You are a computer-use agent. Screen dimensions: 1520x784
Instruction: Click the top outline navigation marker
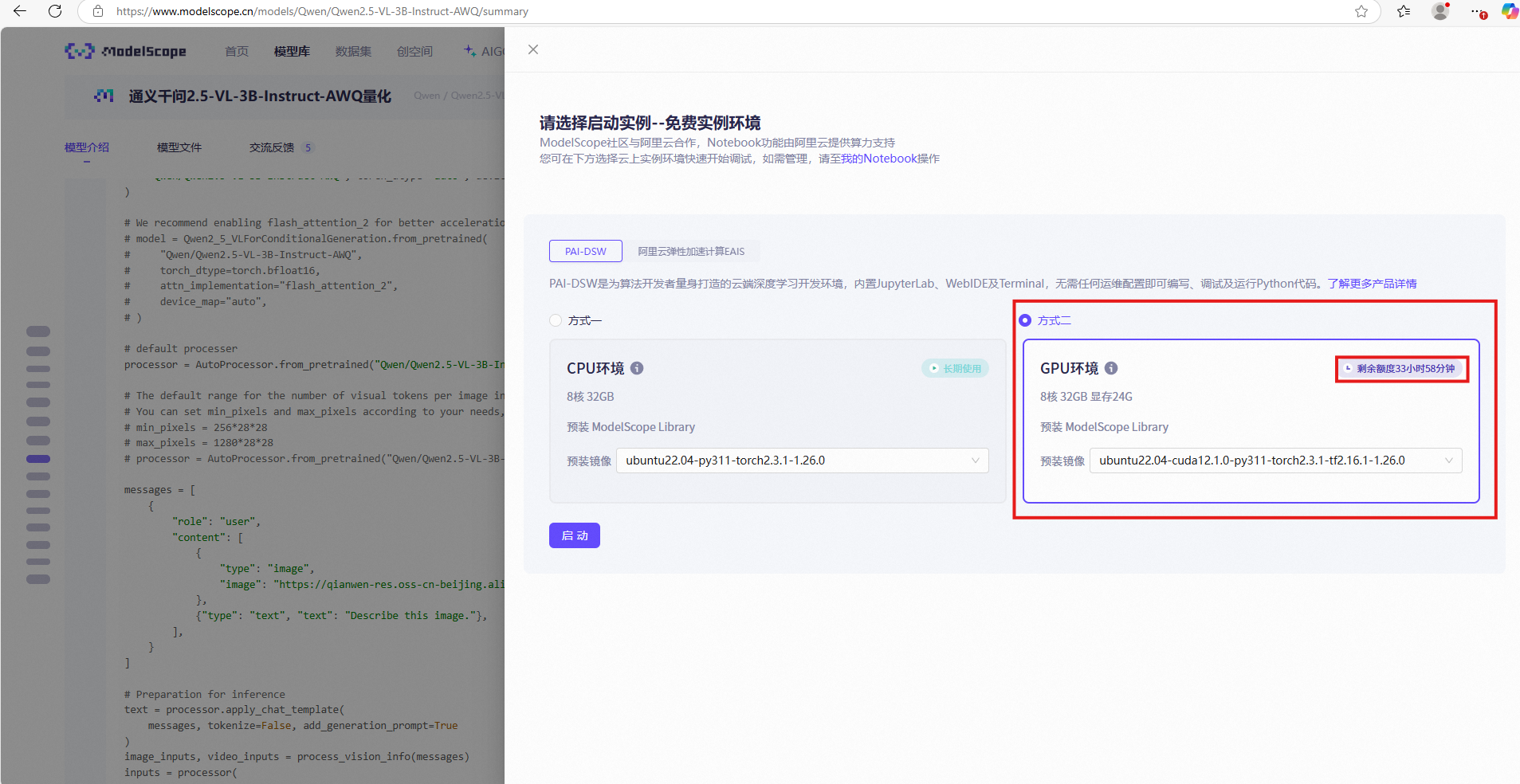click(x=38, y=331)
